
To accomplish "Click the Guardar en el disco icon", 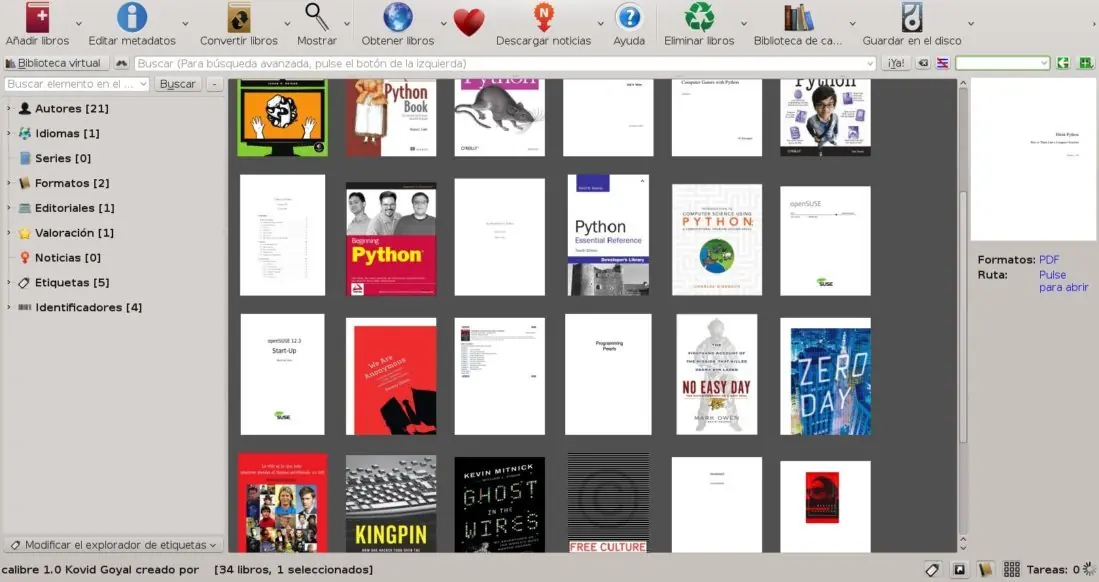I will coord(911,18).
